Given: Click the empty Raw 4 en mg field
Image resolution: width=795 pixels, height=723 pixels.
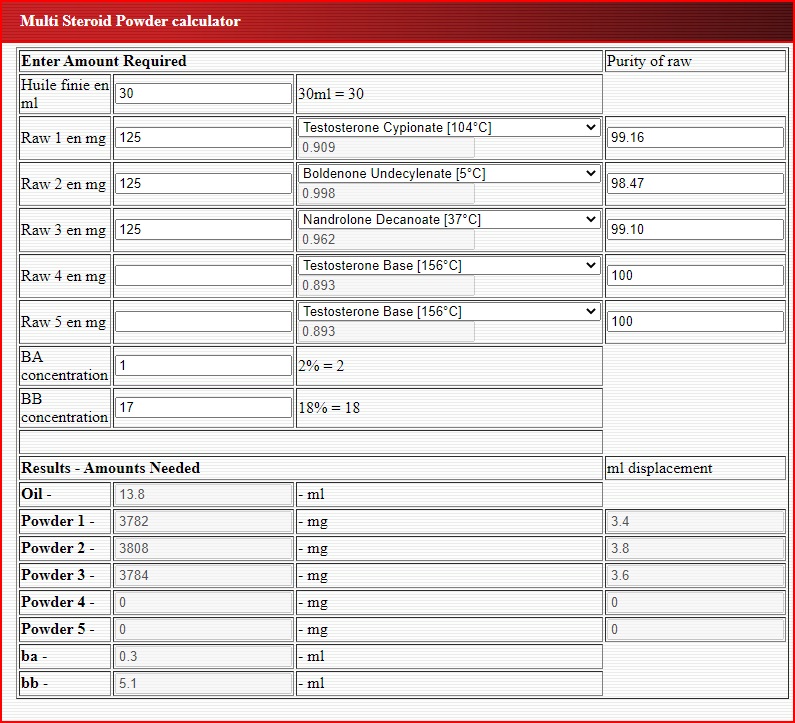Looking at the screenshot, I should [203, 276].
